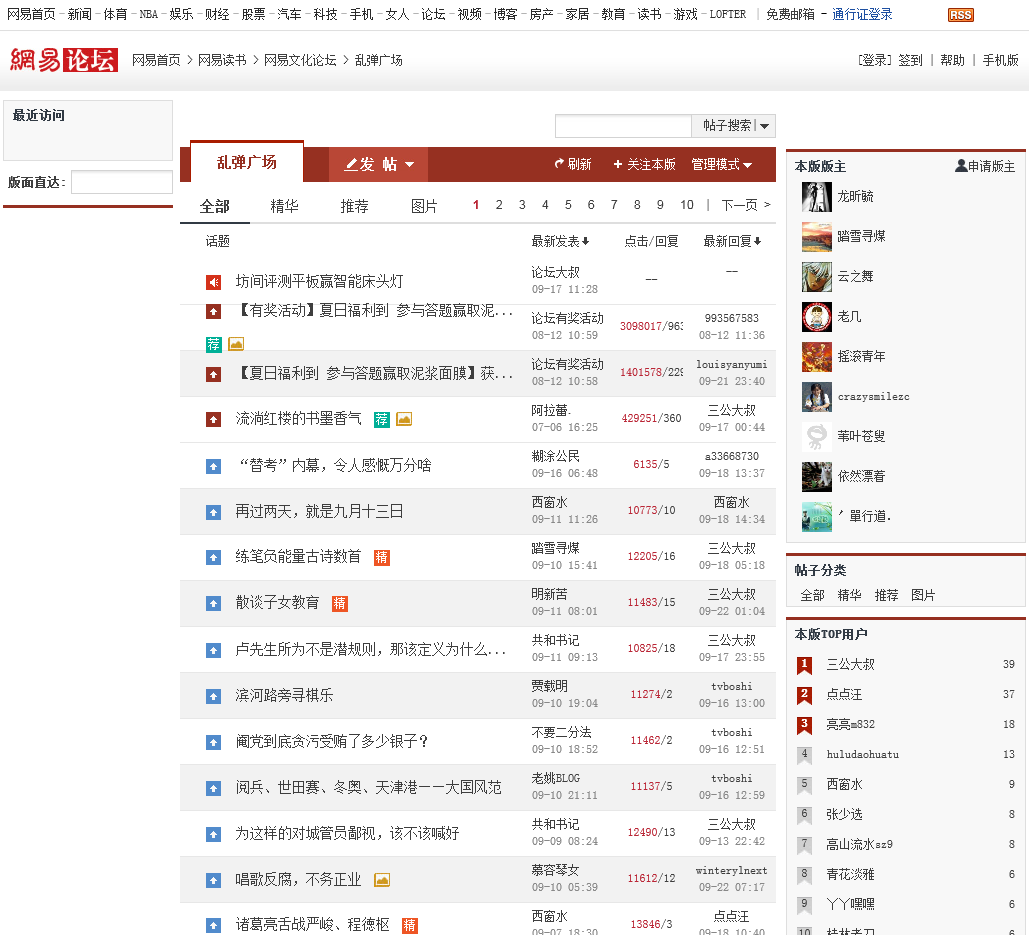Click inside the post search box
This screenshot has width=1029, height=935.
pyautogui.click(x=623, y=125)
